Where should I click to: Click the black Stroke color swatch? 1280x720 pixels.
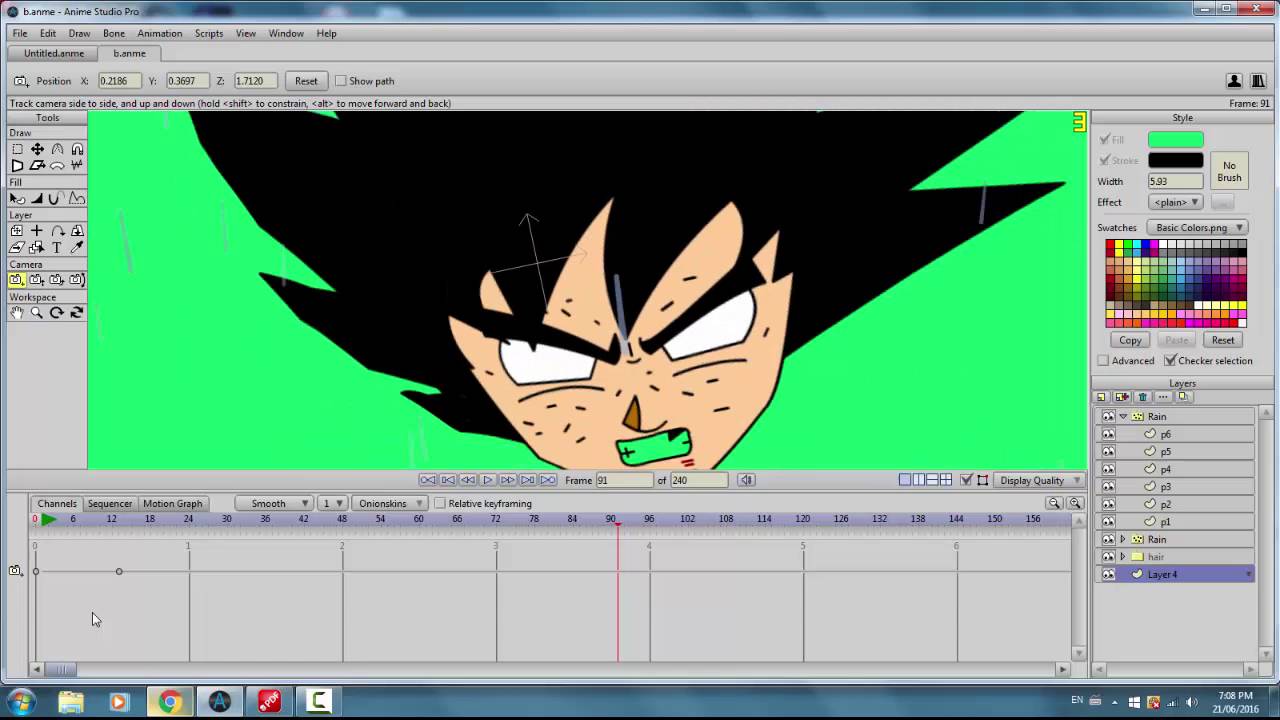[1175, 160]
